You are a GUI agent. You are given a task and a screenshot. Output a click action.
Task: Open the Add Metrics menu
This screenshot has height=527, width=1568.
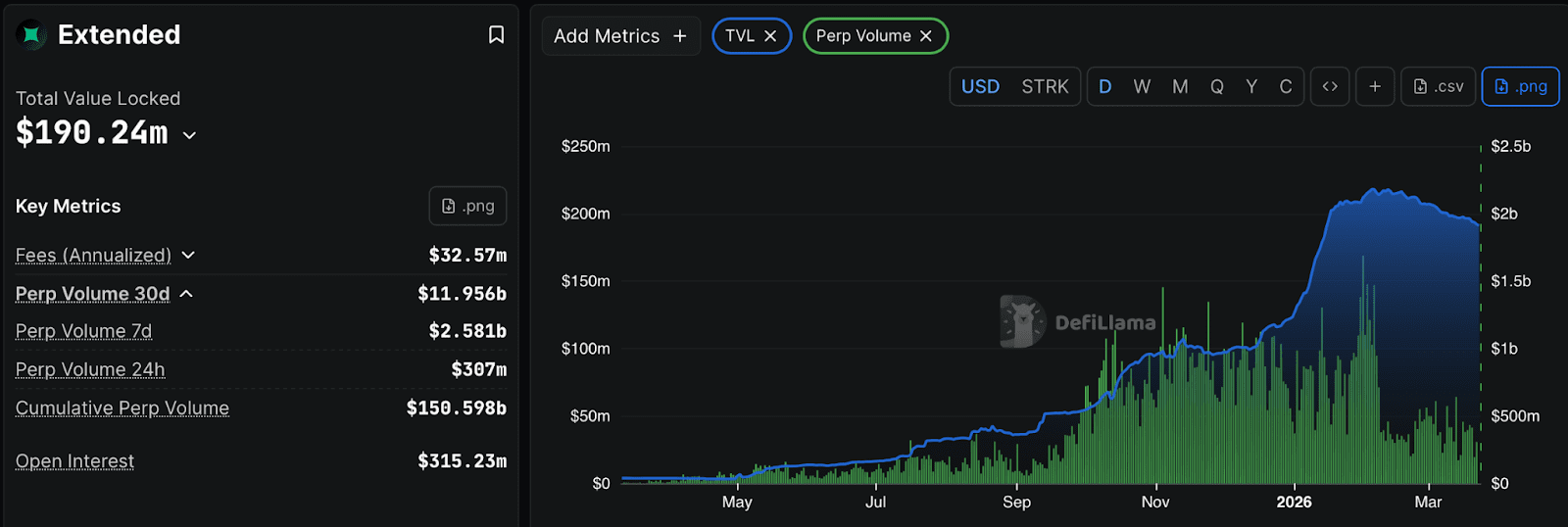(x=620, y=36)
